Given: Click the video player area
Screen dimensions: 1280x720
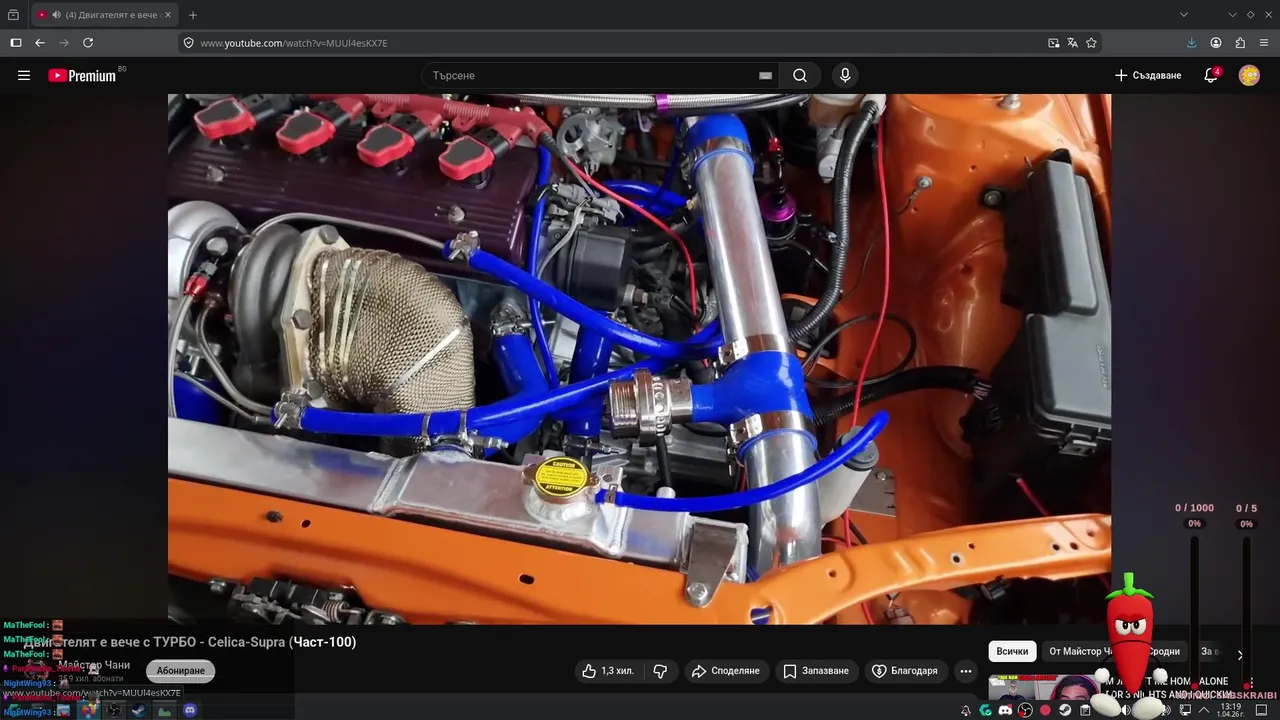Looking at the screenshot, I should [639, 359].
